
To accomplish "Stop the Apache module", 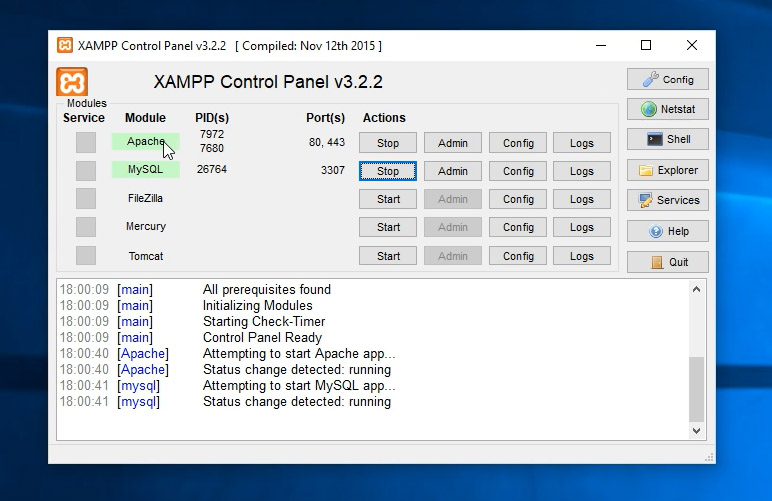I will point(388,143).
